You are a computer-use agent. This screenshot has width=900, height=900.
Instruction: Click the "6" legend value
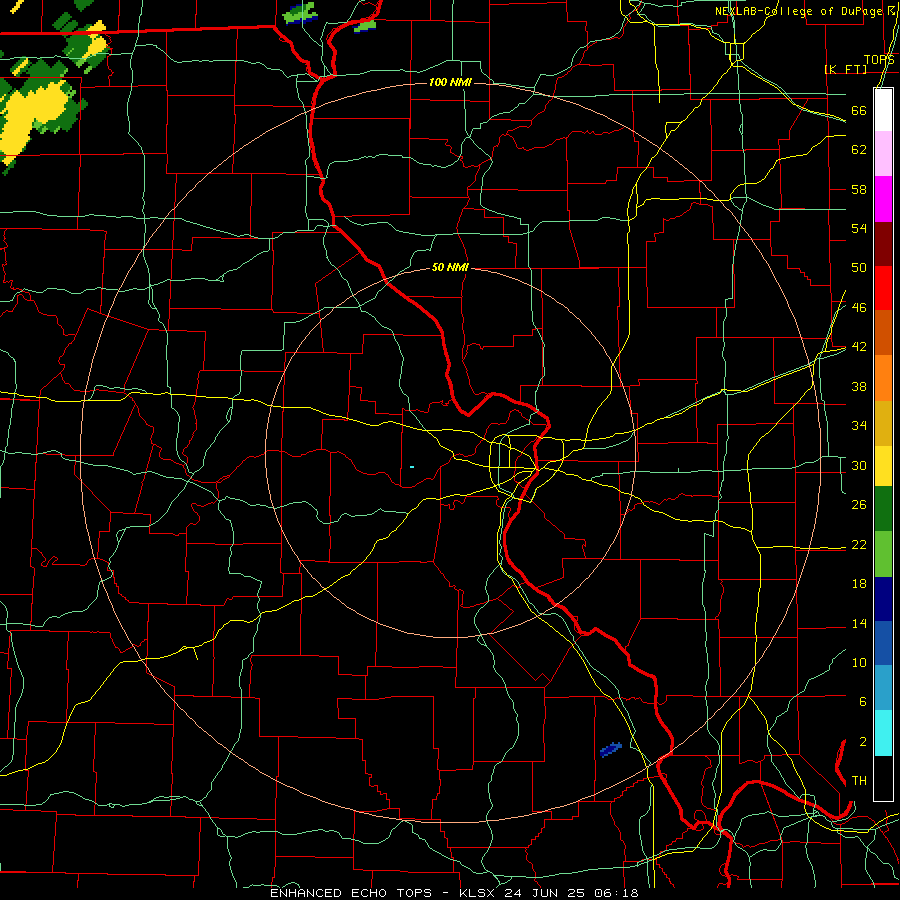coord(862,702)
